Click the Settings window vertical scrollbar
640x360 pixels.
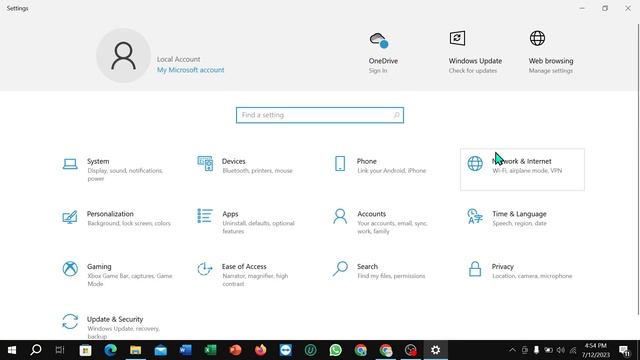click(x=638, y=169)
